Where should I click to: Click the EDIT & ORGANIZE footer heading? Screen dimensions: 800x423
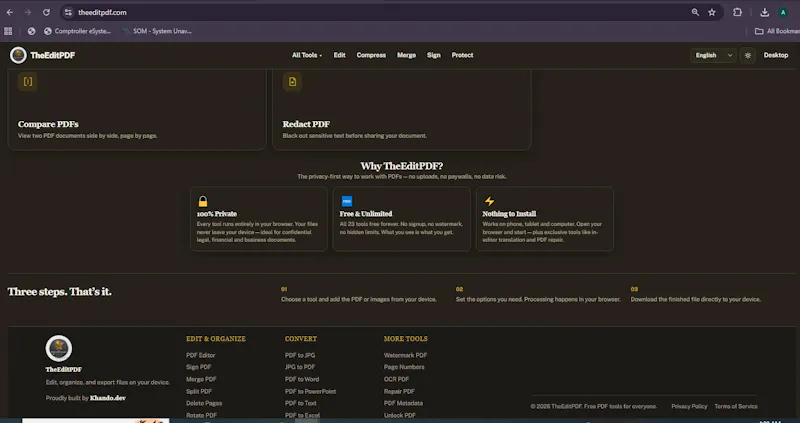point(216,339)
